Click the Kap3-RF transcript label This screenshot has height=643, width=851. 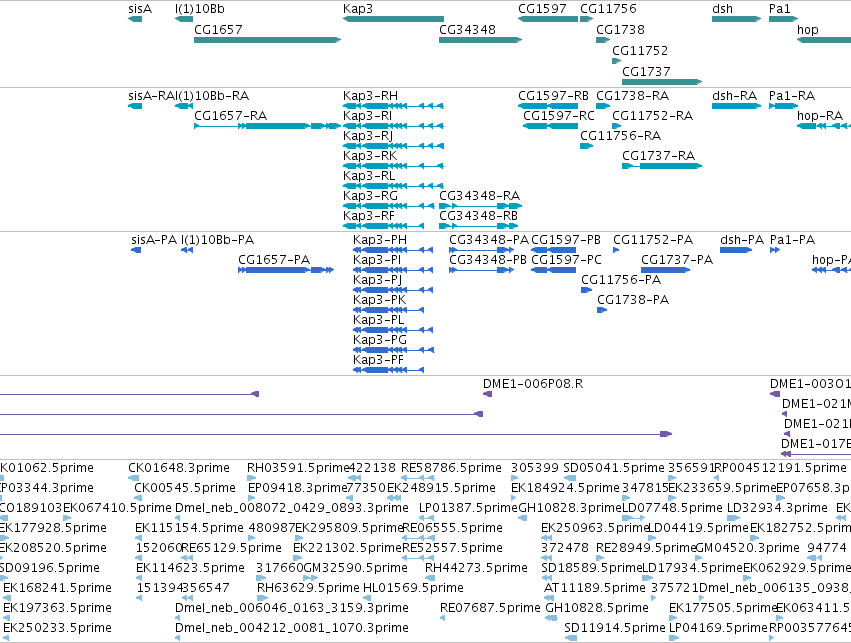[x=369, y=216]
